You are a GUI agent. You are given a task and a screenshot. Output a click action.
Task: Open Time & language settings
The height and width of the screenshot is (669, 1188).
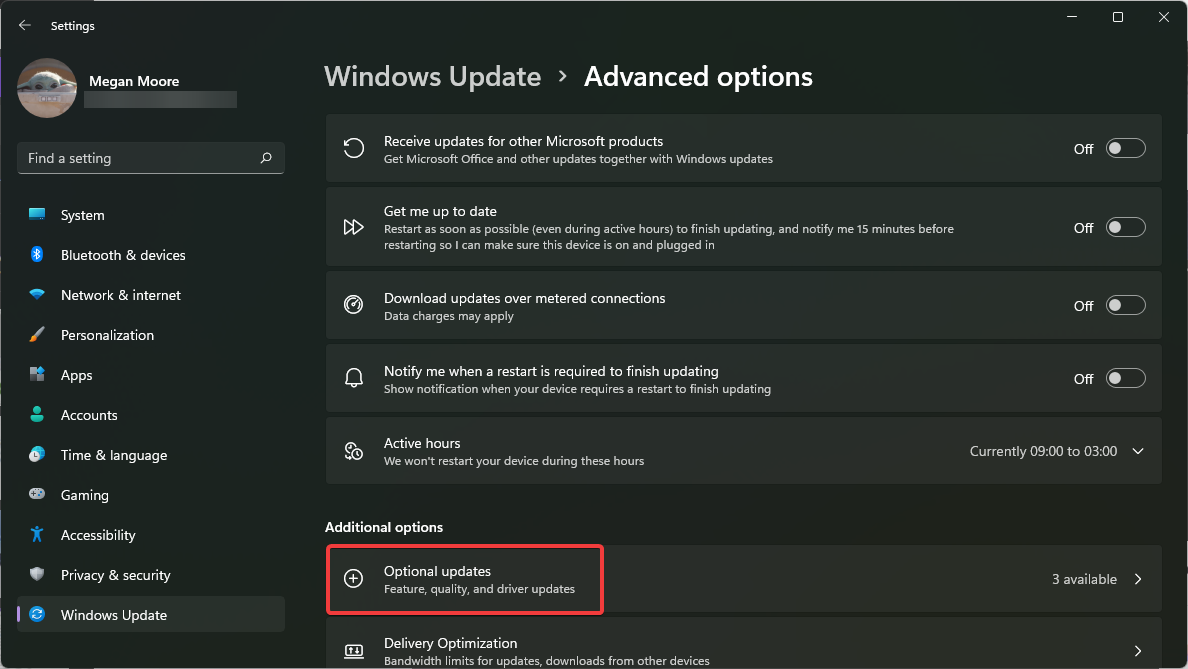pos(113,454)
